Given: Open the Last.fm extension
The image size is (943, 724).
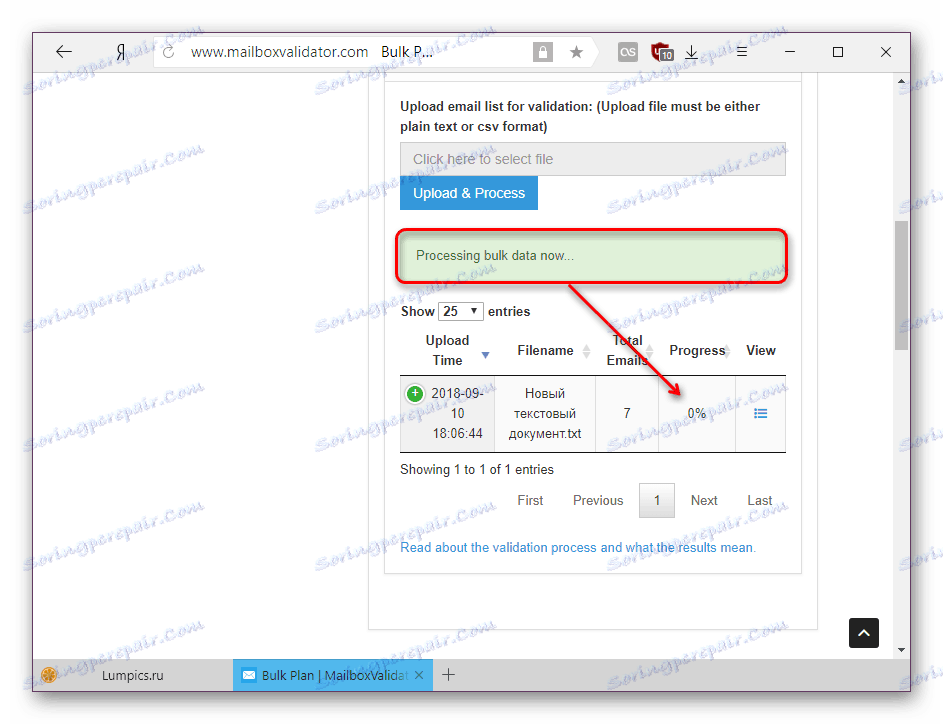Looking at the screenshot, I should pos(627,51).
